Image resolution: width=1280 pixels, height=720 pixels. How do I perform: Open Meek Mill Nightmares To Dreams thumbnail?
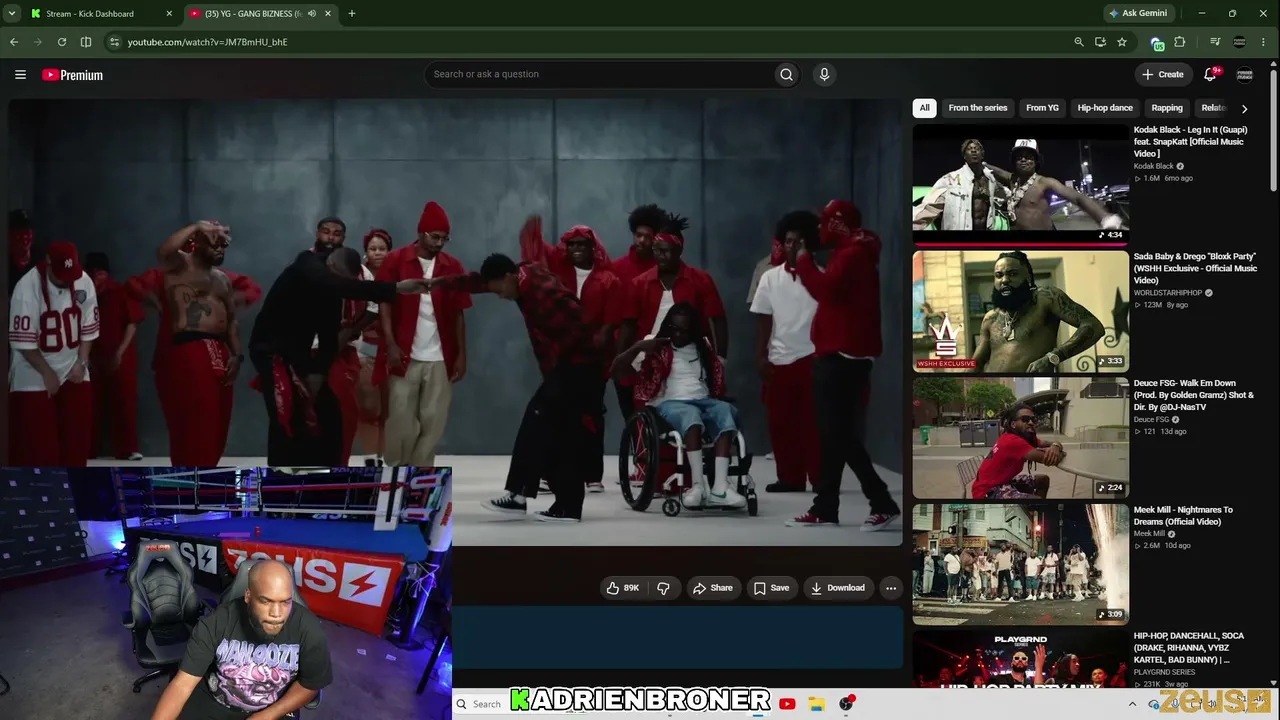[1020, 564]
